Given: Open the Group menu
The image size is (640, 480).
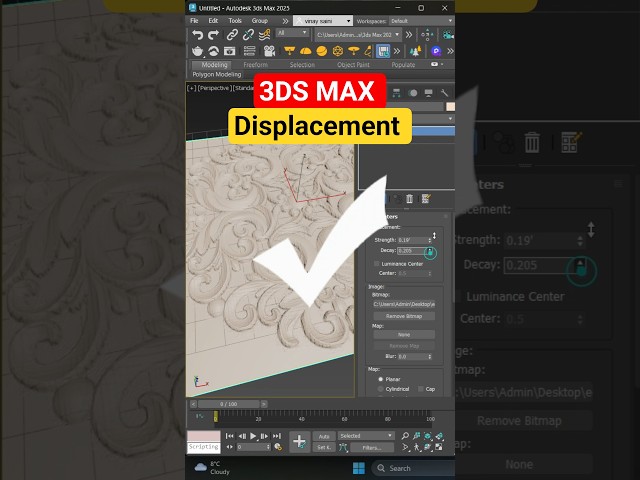Looking at the screenshot, I should point(260,21).
